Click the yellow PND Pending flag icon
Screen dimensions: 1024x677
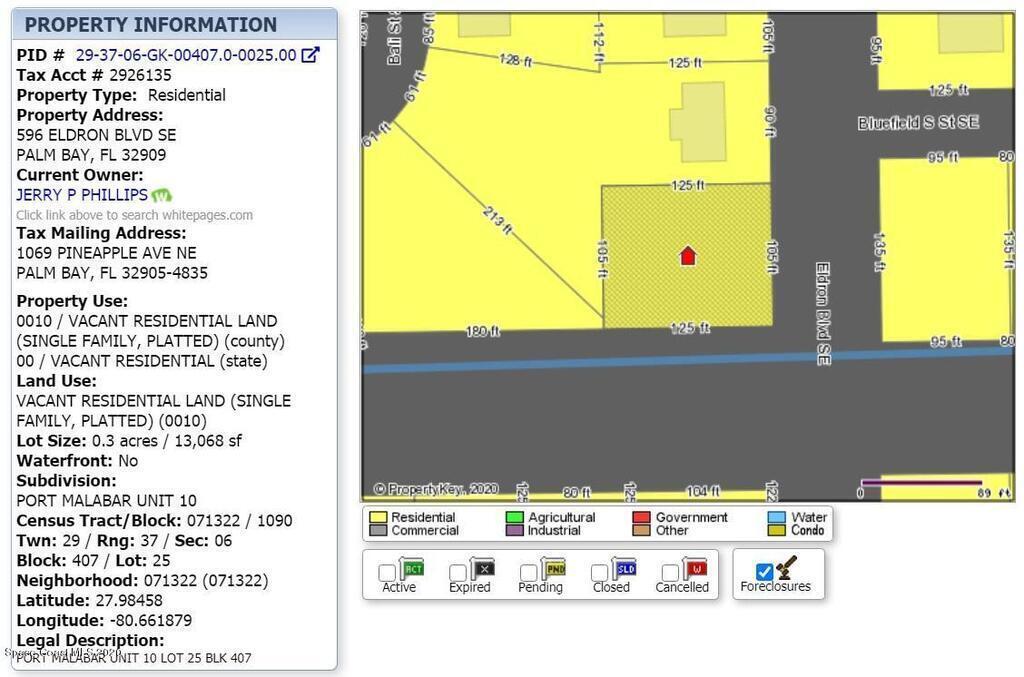(x=554, y=570)
